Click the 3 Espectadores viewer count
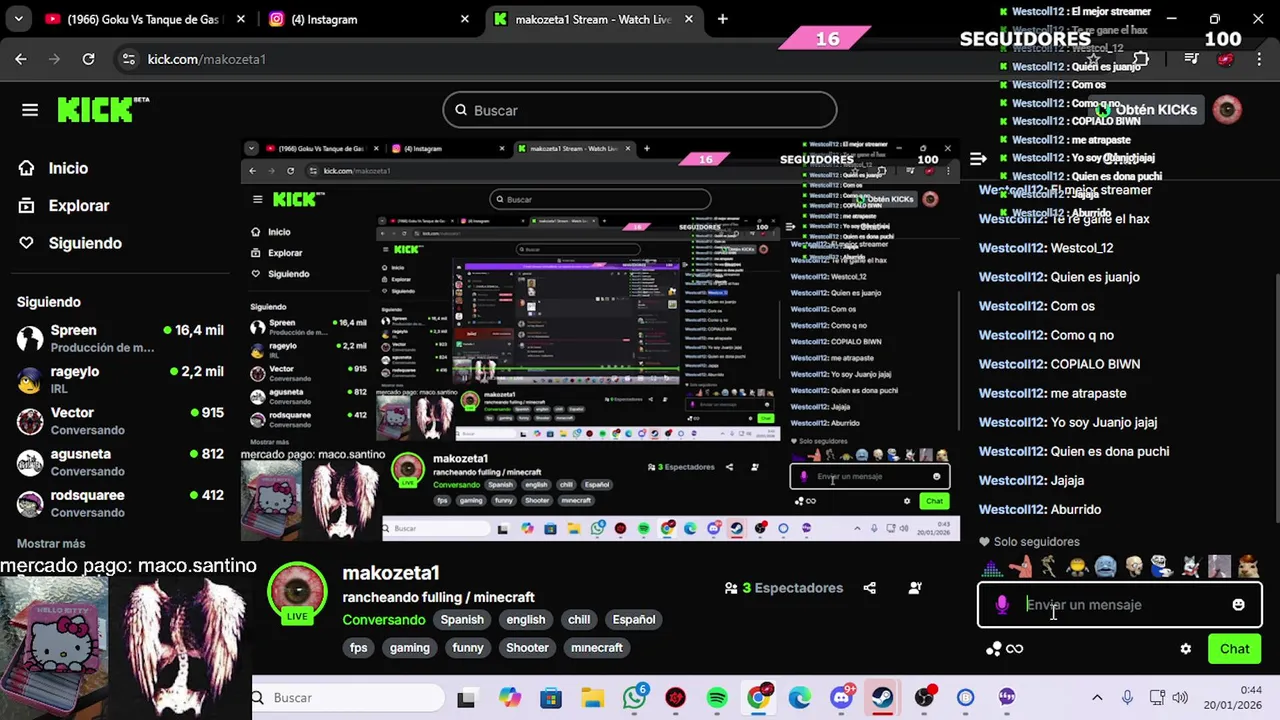 coord(784,588)
